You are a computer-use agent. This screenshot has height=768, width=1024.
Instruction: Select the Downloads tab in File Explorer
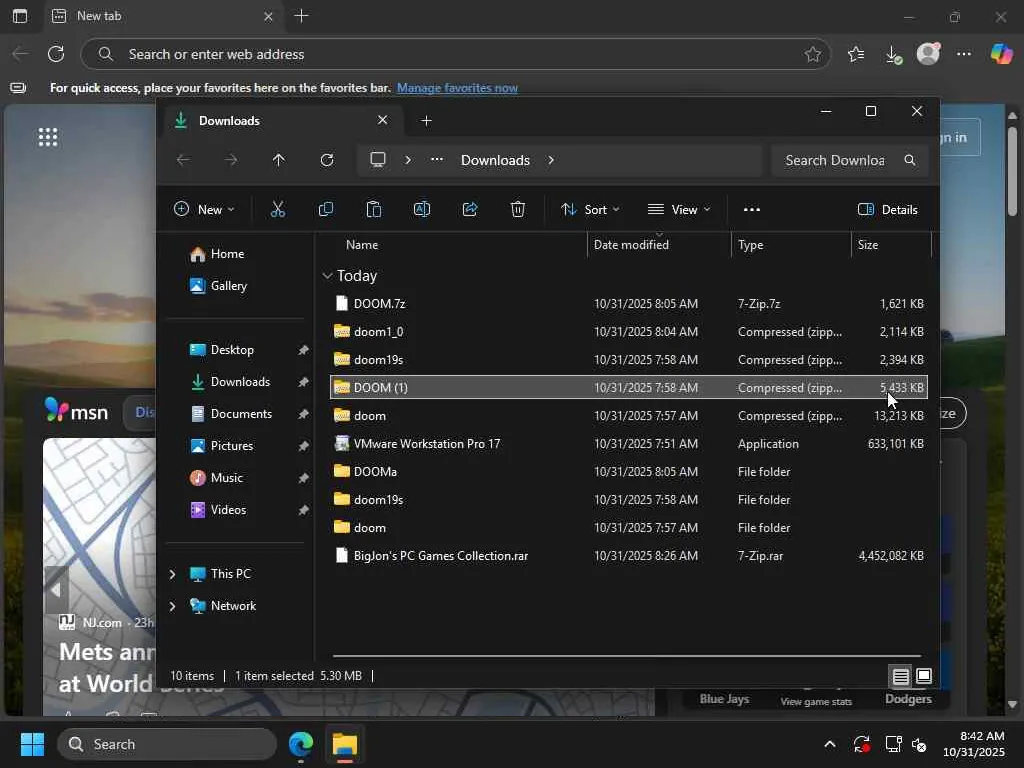[281, 121]
